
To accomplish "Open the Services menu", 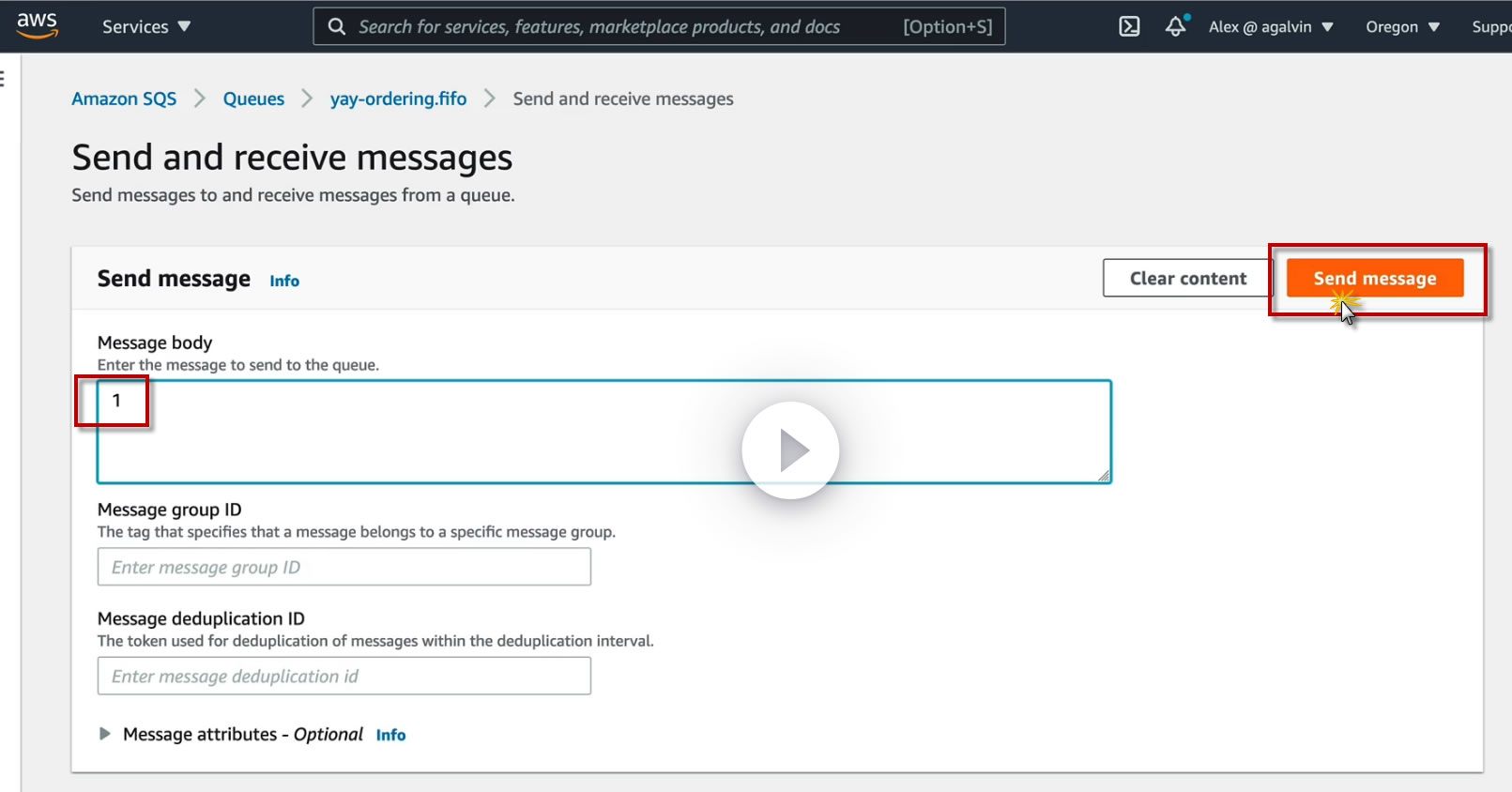I will 146,26.
